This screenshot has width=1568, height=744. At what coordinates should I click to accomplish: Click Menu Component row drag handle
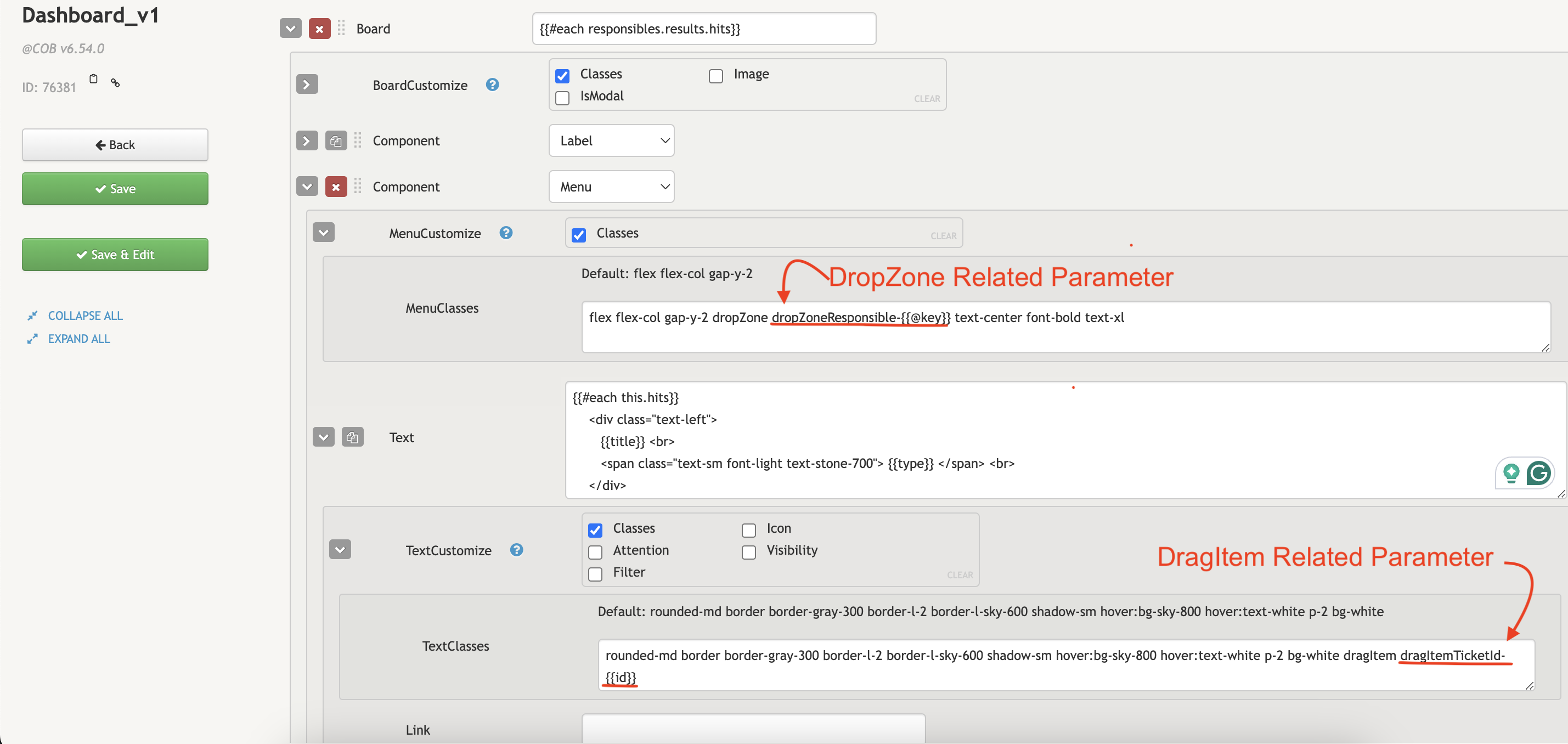(x=358, y=187)
